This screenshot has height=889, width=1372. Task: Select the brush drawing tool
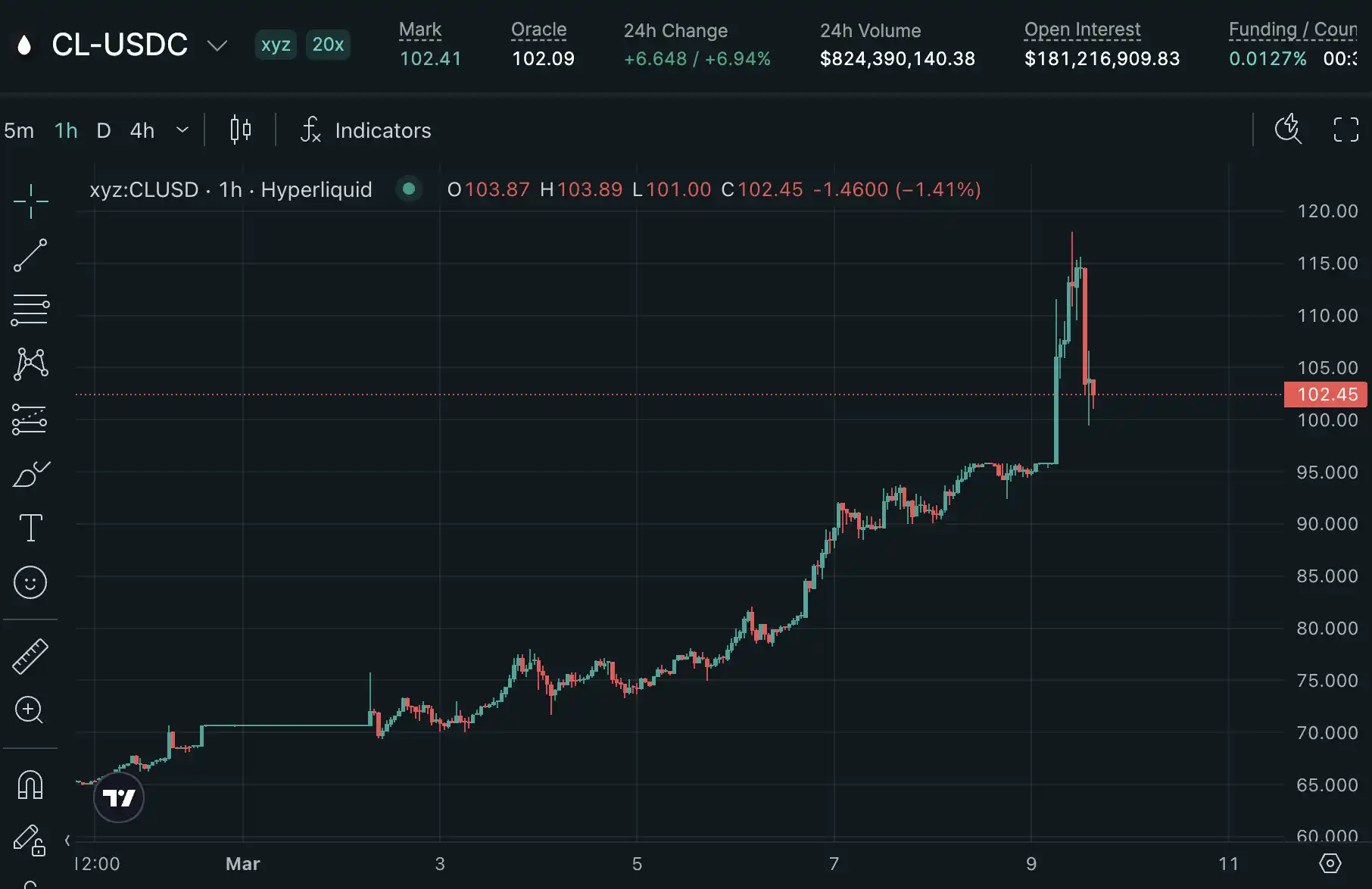[30, 474]
